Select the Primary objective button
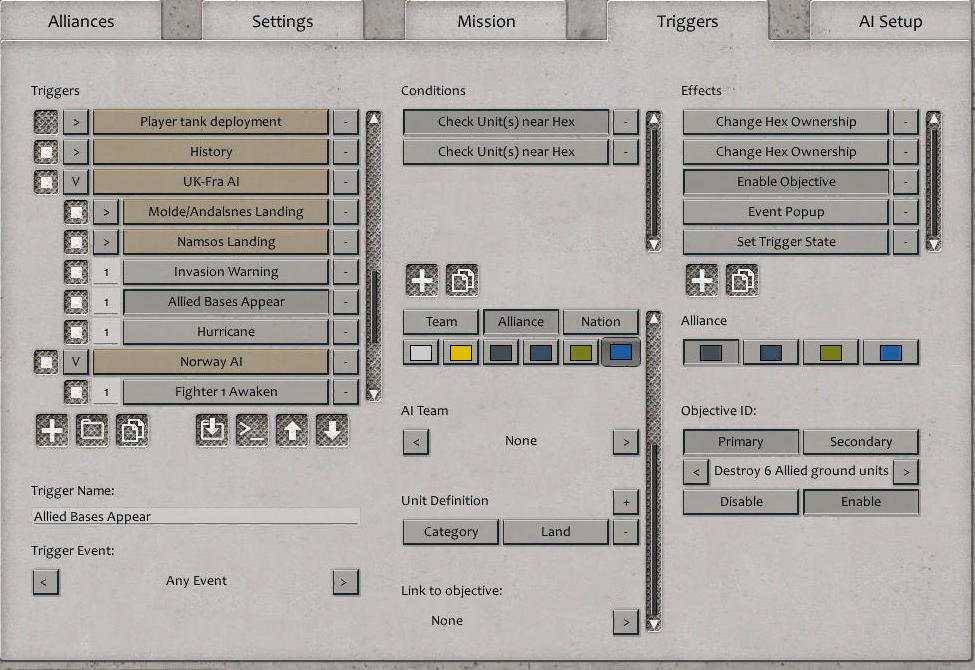The height and width of the screenshot is (670, 975). (741, 442)
